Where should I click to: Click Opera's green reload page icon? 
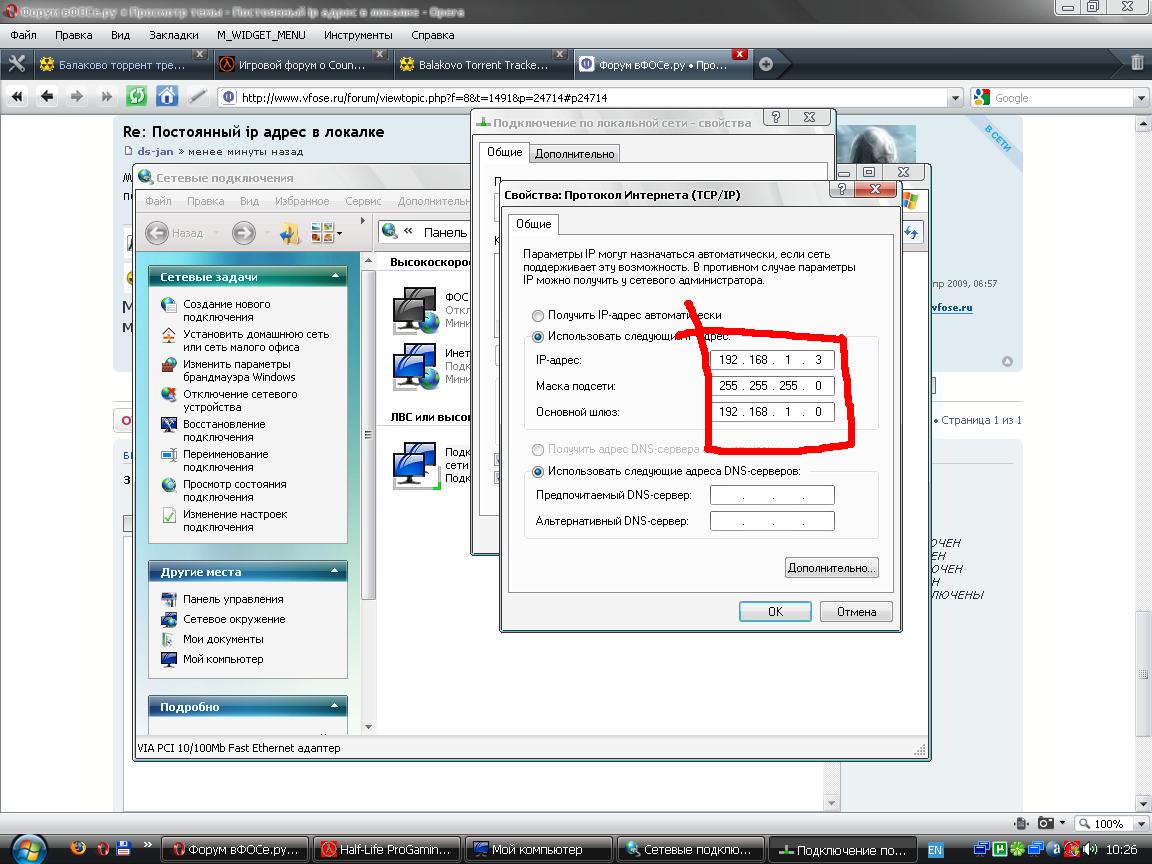137,97
